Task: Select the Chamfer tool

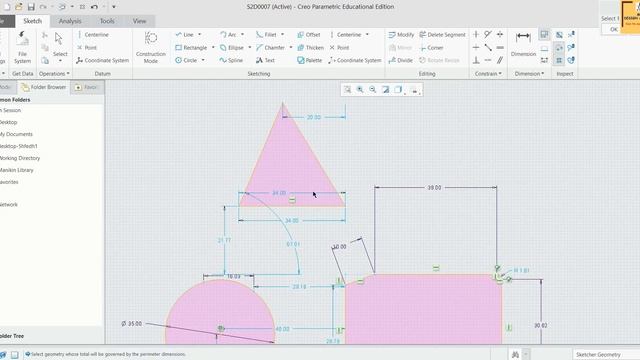Action: pos(270,48)
